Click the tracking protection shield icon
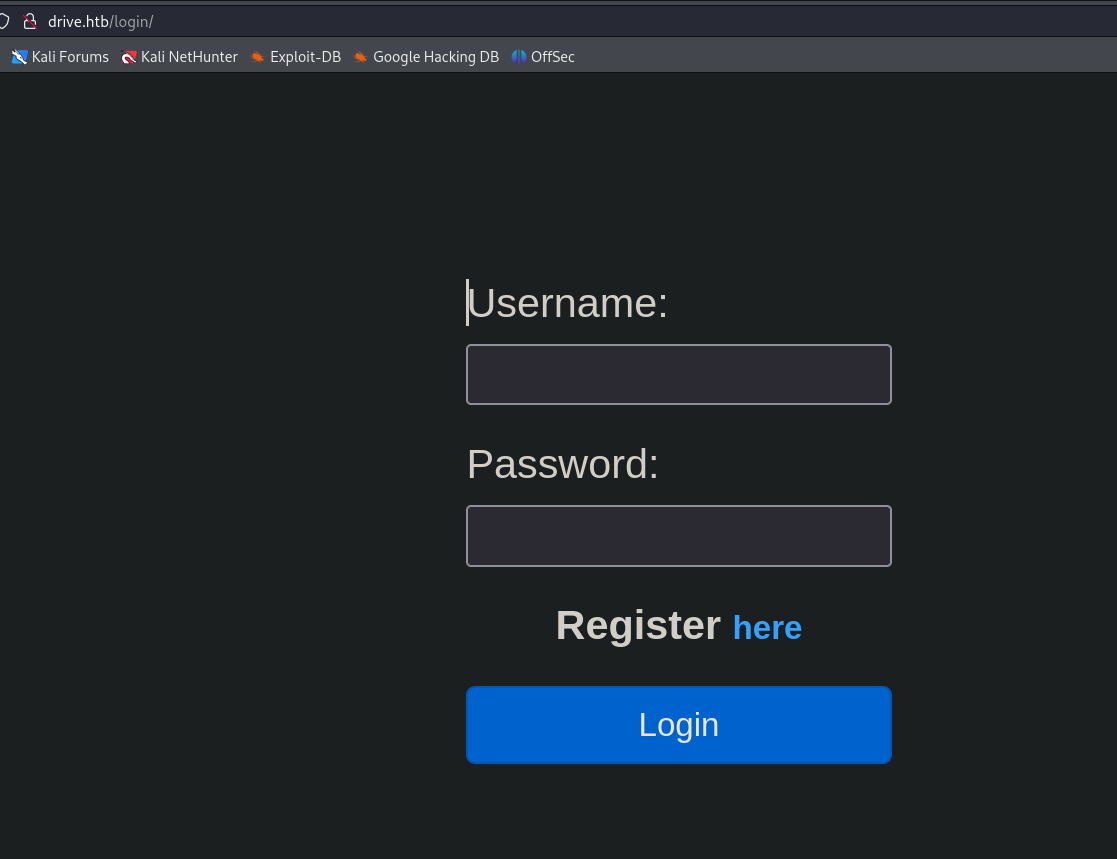 [x=3, y=21]
